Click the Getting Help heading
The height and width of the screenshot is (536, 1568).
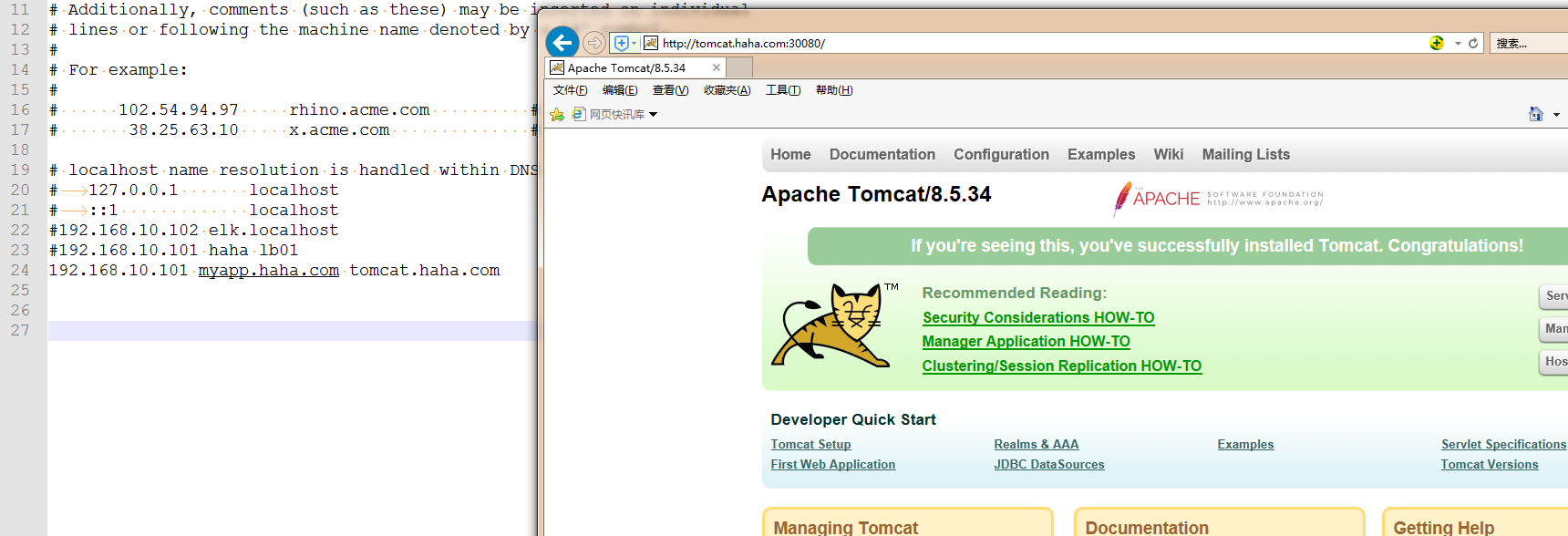point(1443,527)
